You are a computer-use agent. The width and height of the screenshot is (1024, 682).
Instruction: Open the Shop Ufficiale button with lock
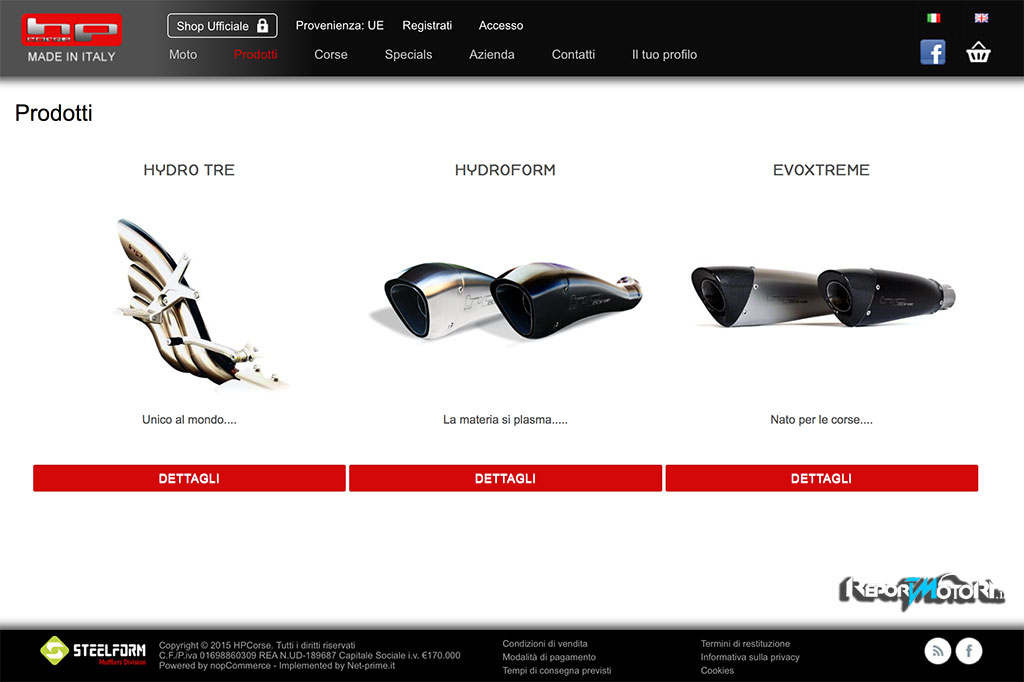(222, 26)
